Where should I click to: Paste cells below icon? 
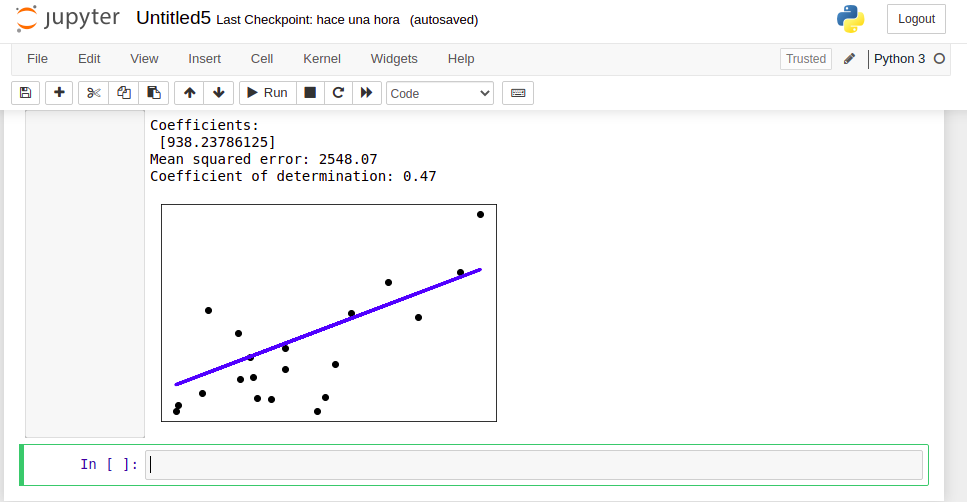(153, 93)
